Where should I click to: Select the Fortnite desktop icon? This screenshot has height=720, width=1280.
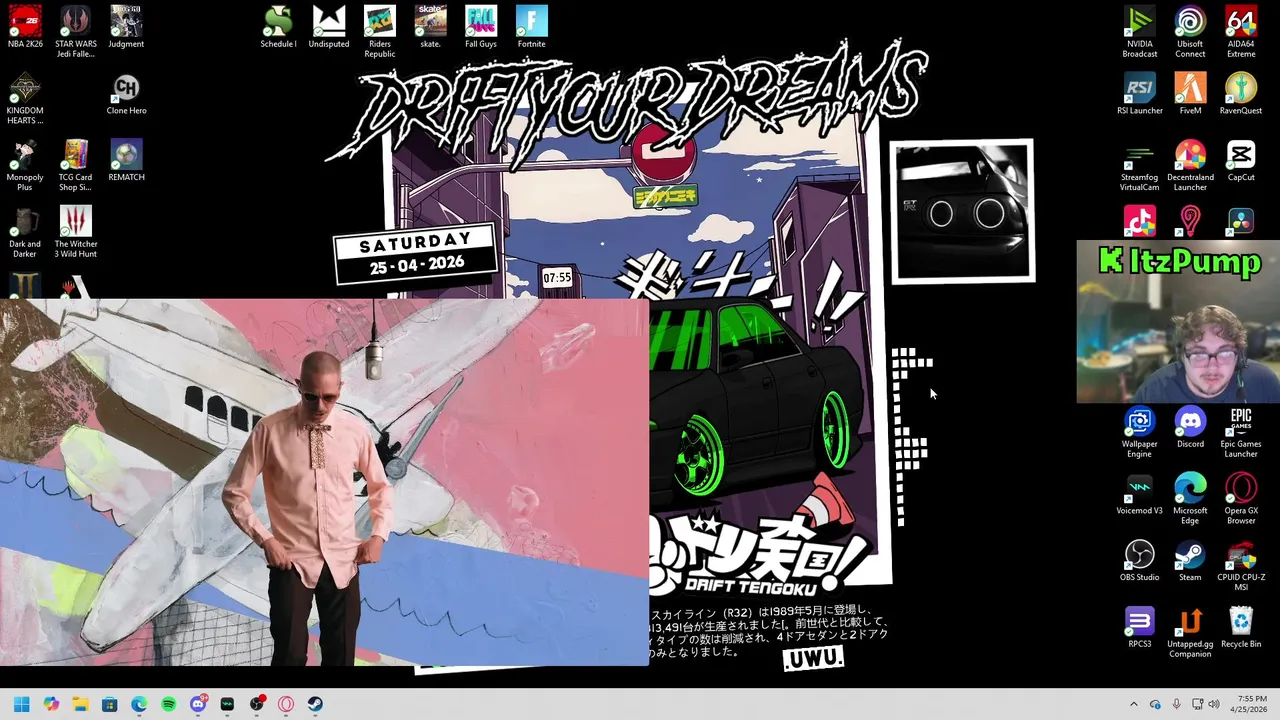pos(532,27)
